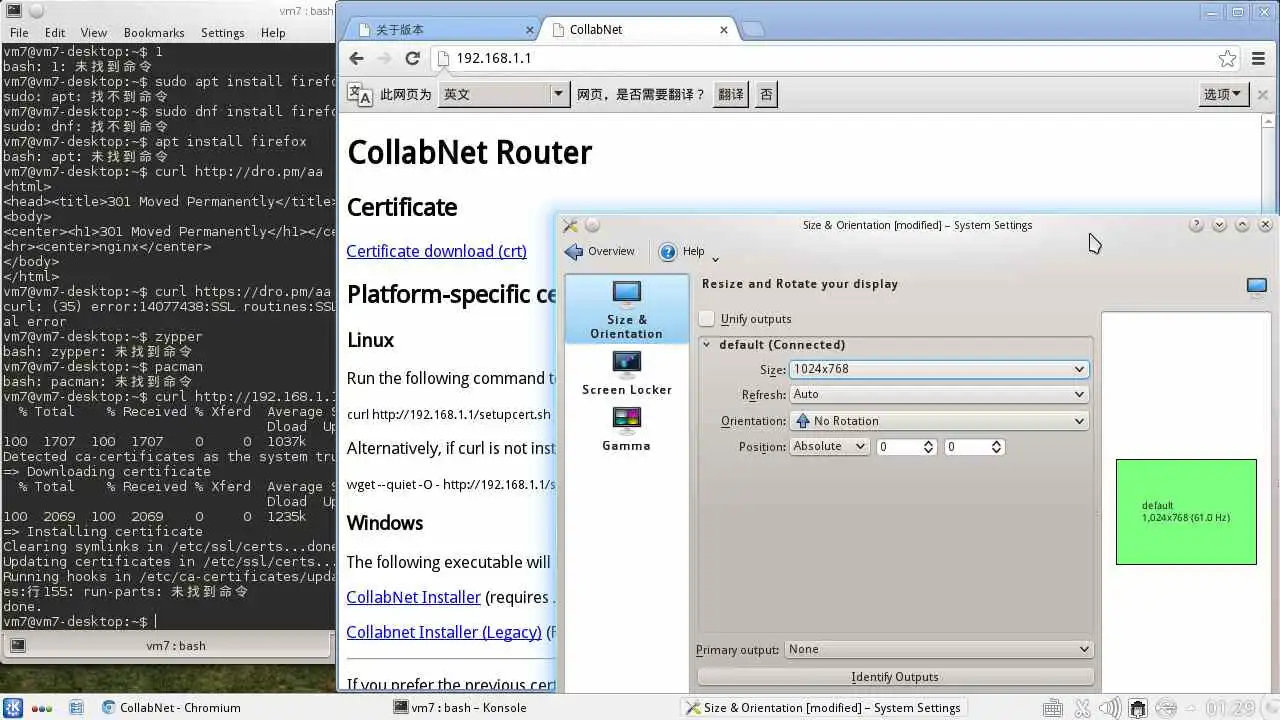Screen dimensions: 1280x720
Task: Open the translate language dropdown 英文
Action: click(505, 94)
